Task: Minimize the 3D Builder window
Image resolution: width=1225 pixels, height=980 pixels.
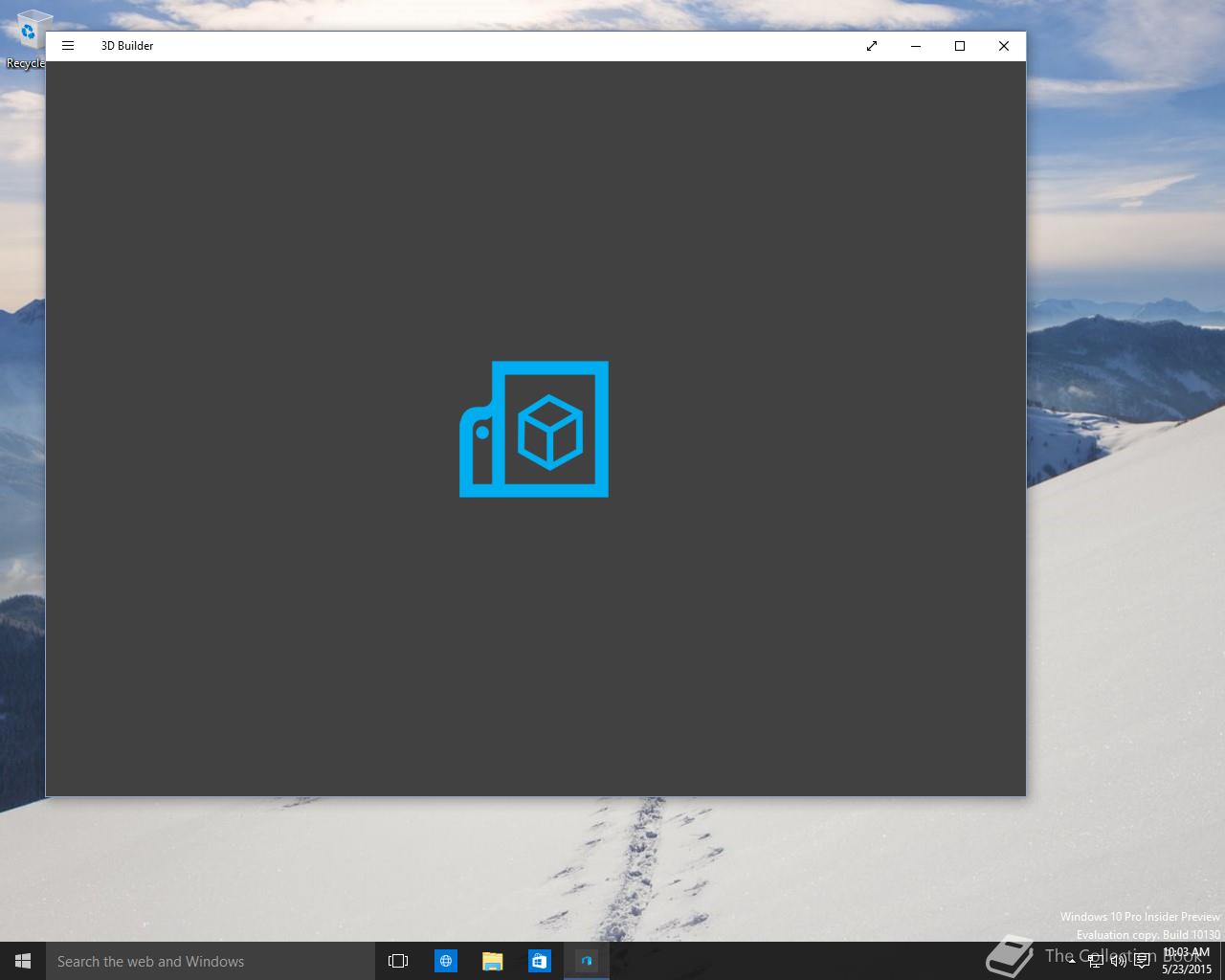Action: coord(916,46)
